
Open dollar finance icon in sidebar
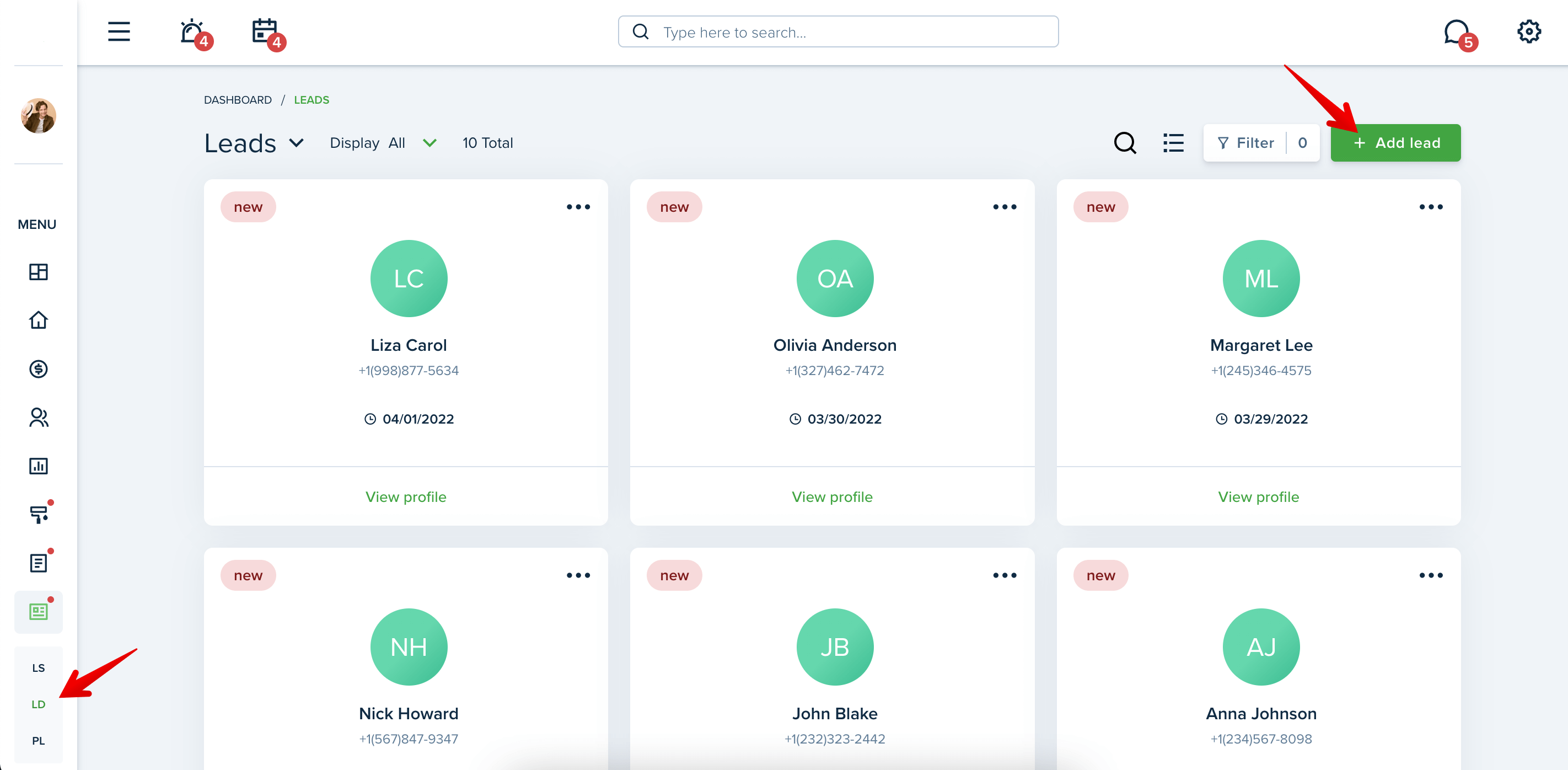pyautogui.click(x=39, y=368)
